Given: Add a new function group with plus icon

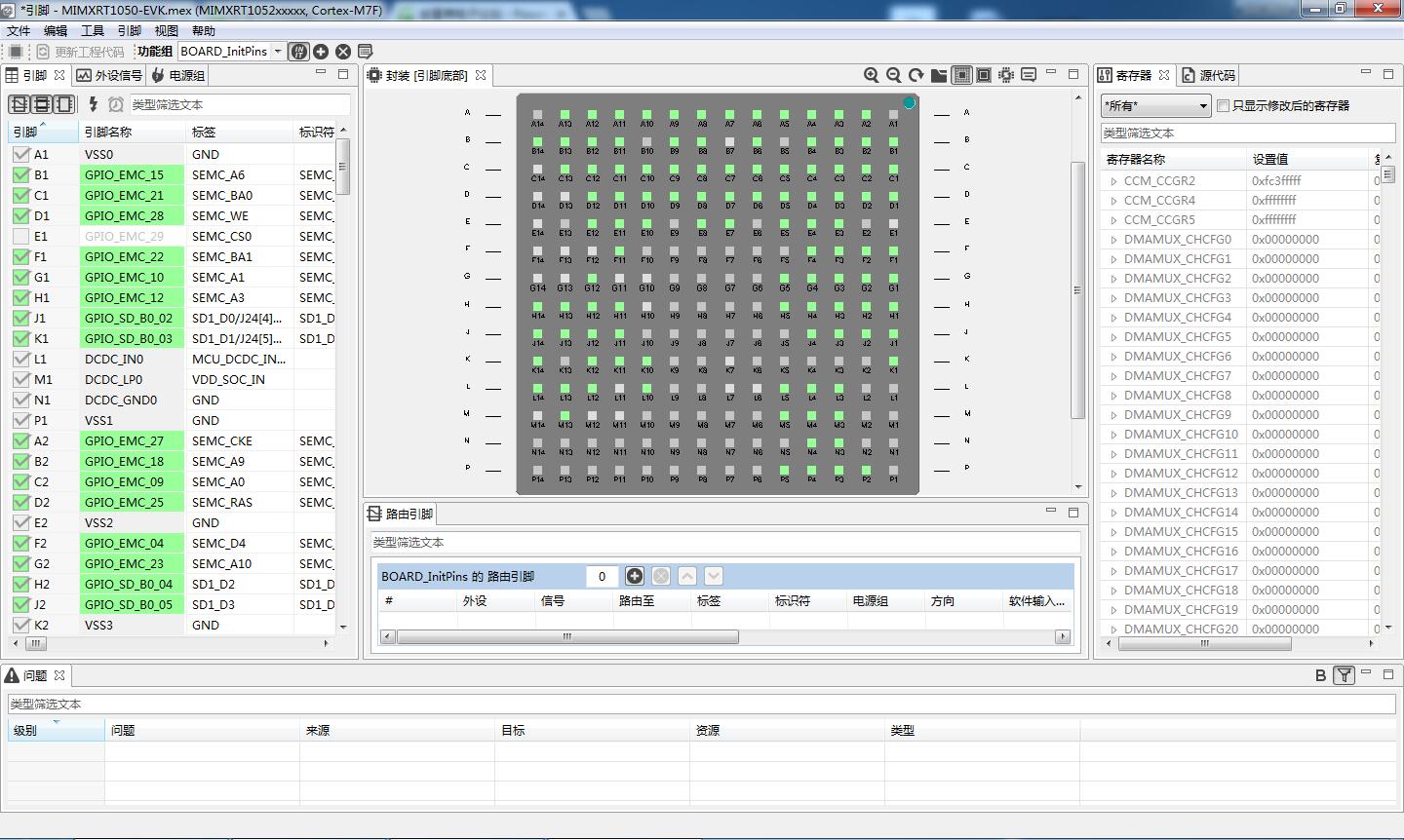Looking at the screenshot, I should [321, 52].
